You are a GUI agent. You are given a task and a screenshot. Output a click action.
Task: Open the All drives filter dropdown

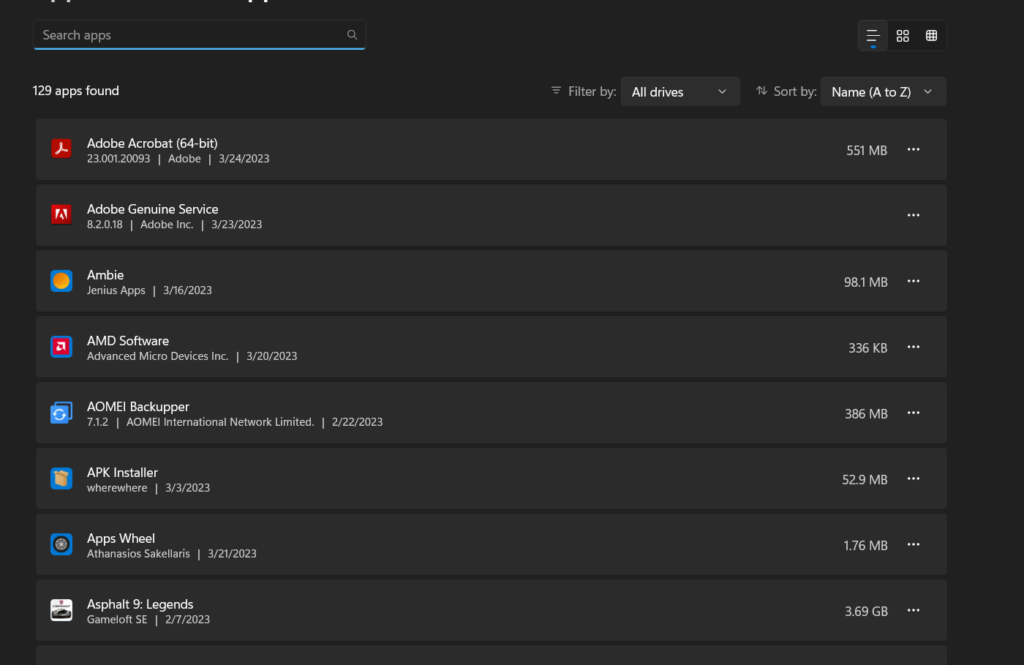click(x=680, y=92)
